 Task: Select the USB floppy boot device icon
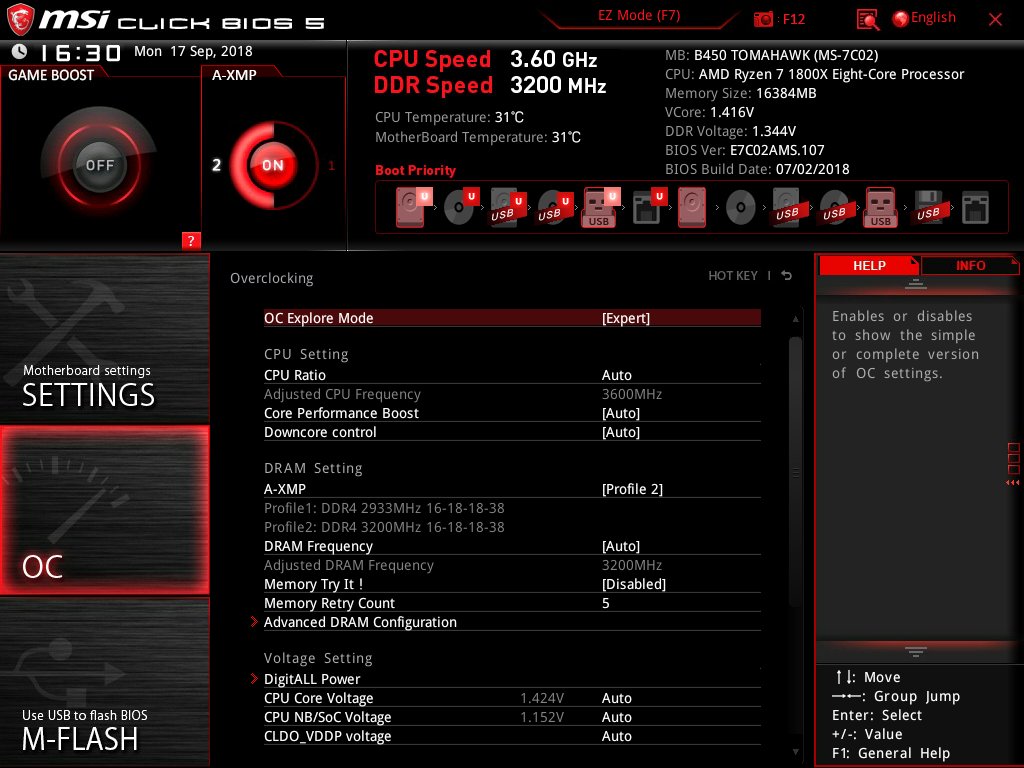pyautogui.click(x=928, y=207)
